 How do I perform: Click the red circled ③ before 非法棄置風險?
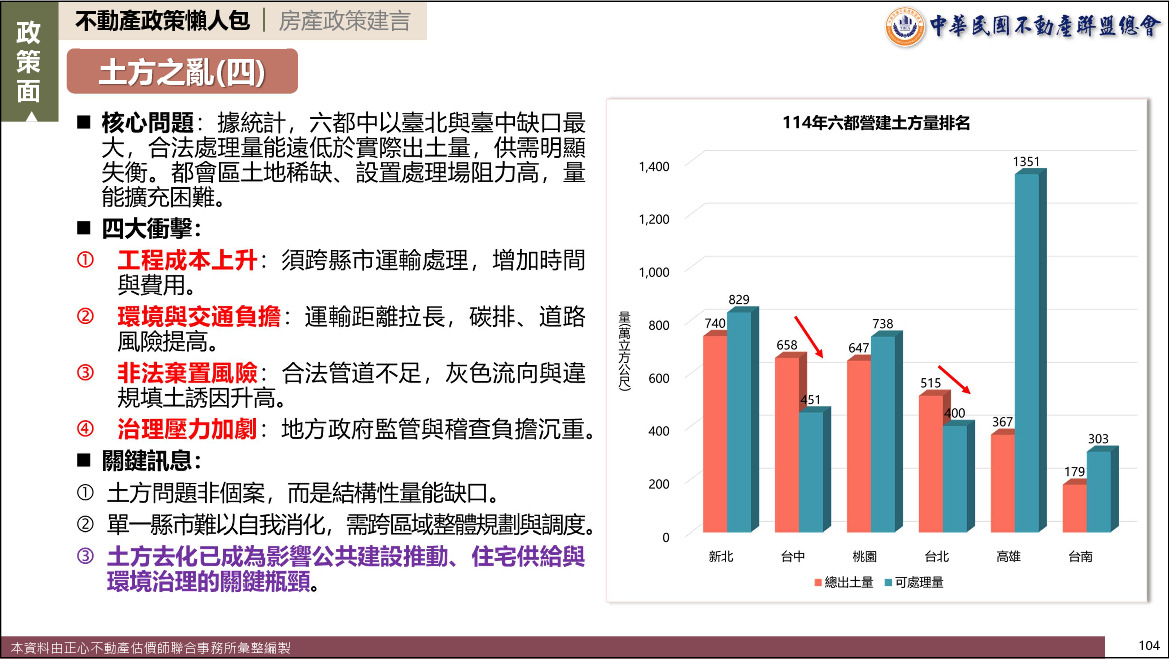tap(86, 373)
